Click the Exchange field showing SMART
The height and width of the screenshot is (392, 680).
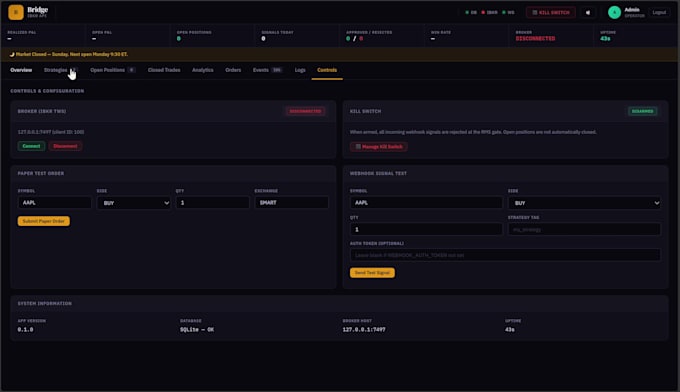point(291,203)
